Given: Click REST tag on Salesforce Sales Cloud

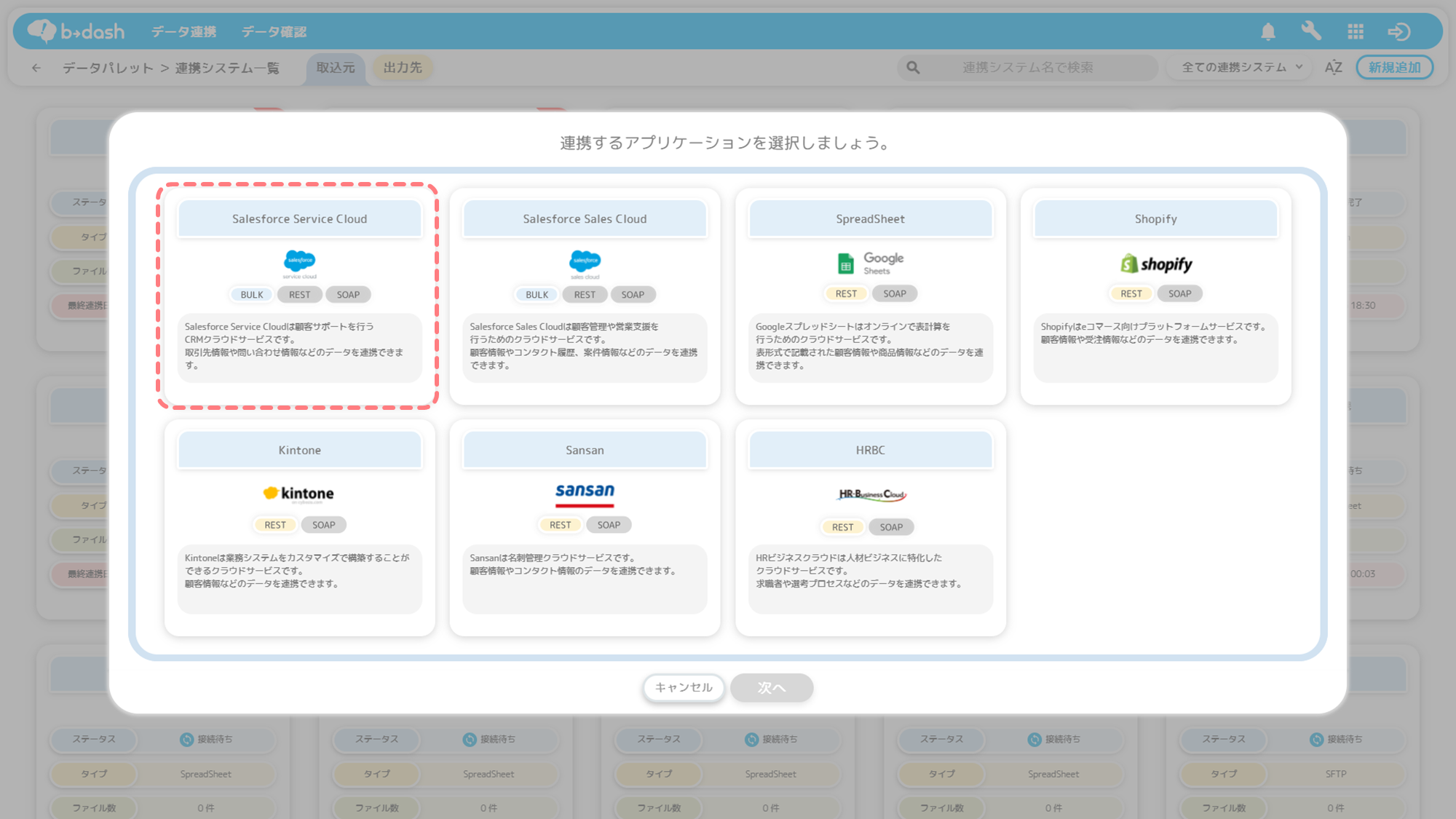Looking at the screenshot, I should (x=585, y=295).
